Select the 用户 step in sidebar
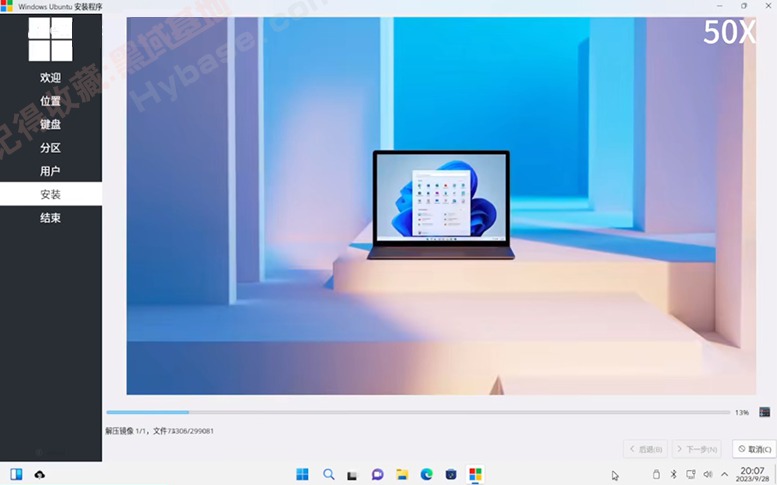The width and height of the screenshot is (777, 485). pos(51,171)
